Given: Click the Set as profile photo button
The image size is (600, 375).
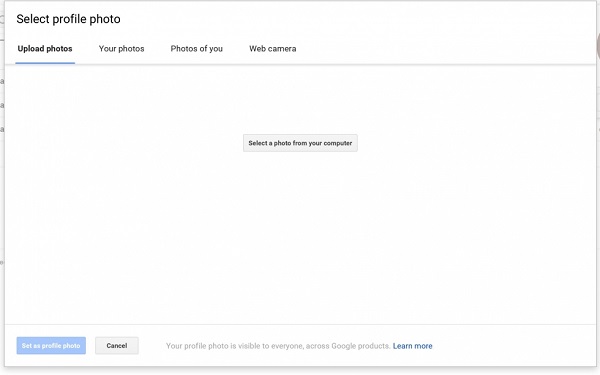Looking at the screenshot, I should click(x=51, y=346).
